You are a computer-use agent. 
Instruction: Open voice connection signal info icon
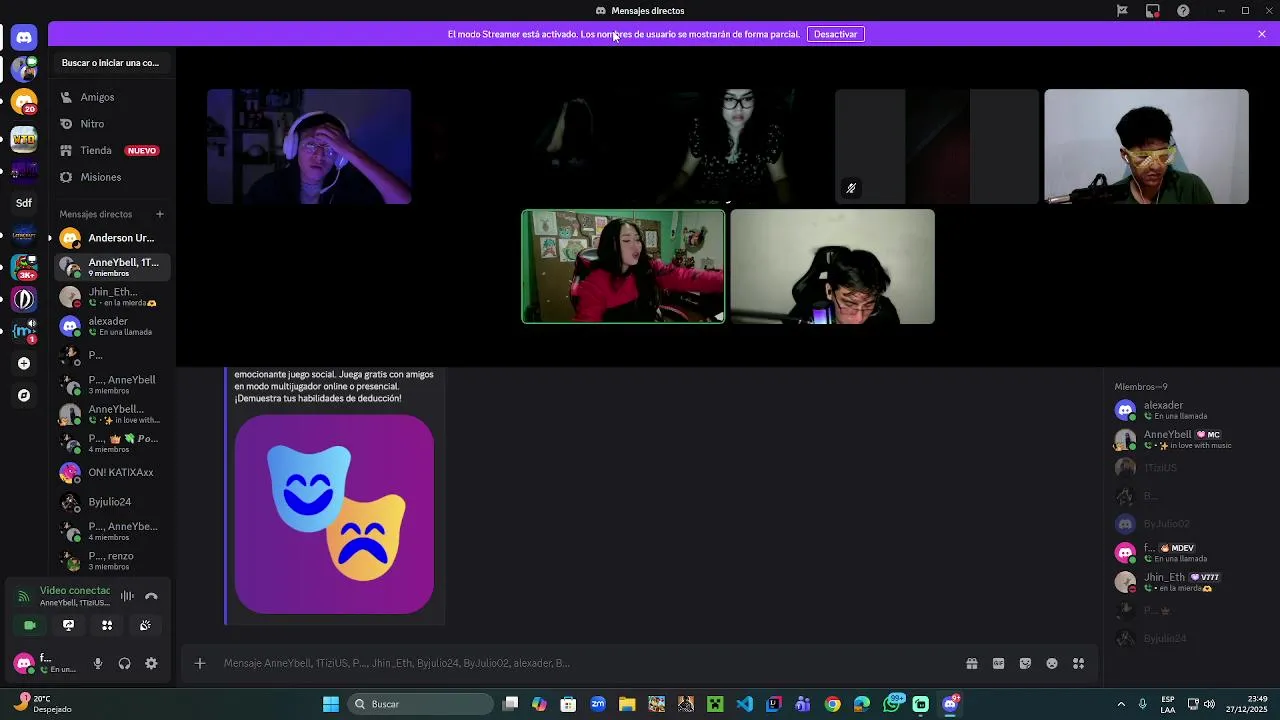(x=23, y=597)
